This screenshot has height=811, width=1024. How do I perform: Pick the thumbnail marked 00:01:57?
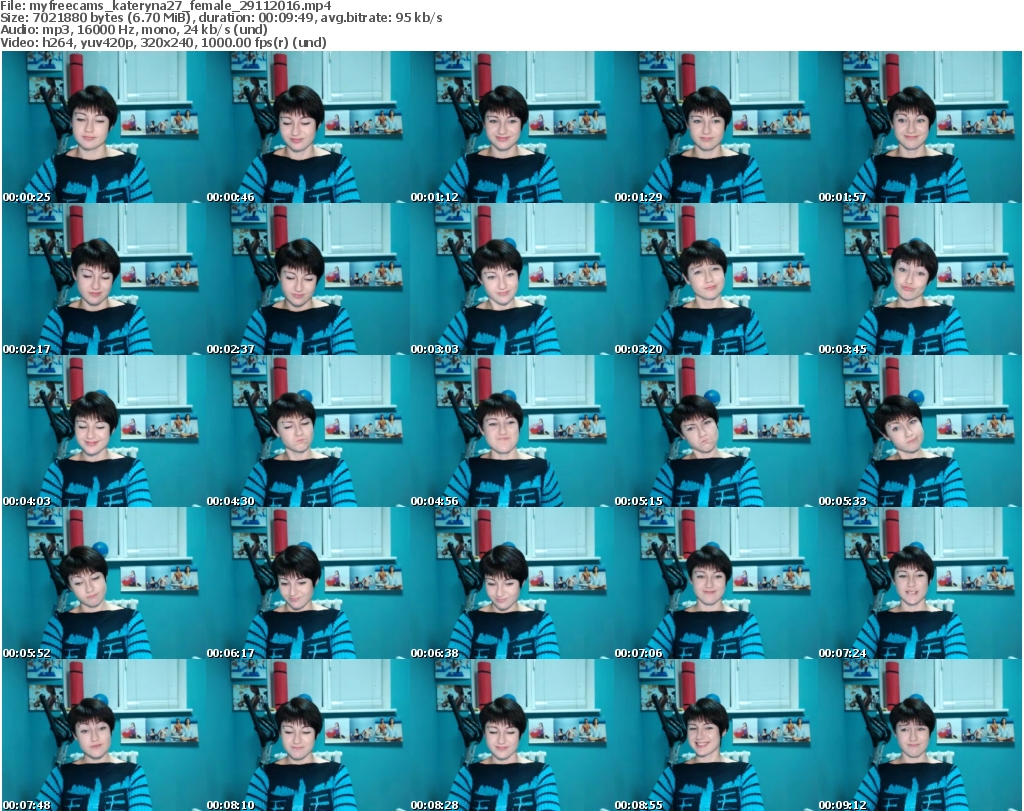pos(919,127)
